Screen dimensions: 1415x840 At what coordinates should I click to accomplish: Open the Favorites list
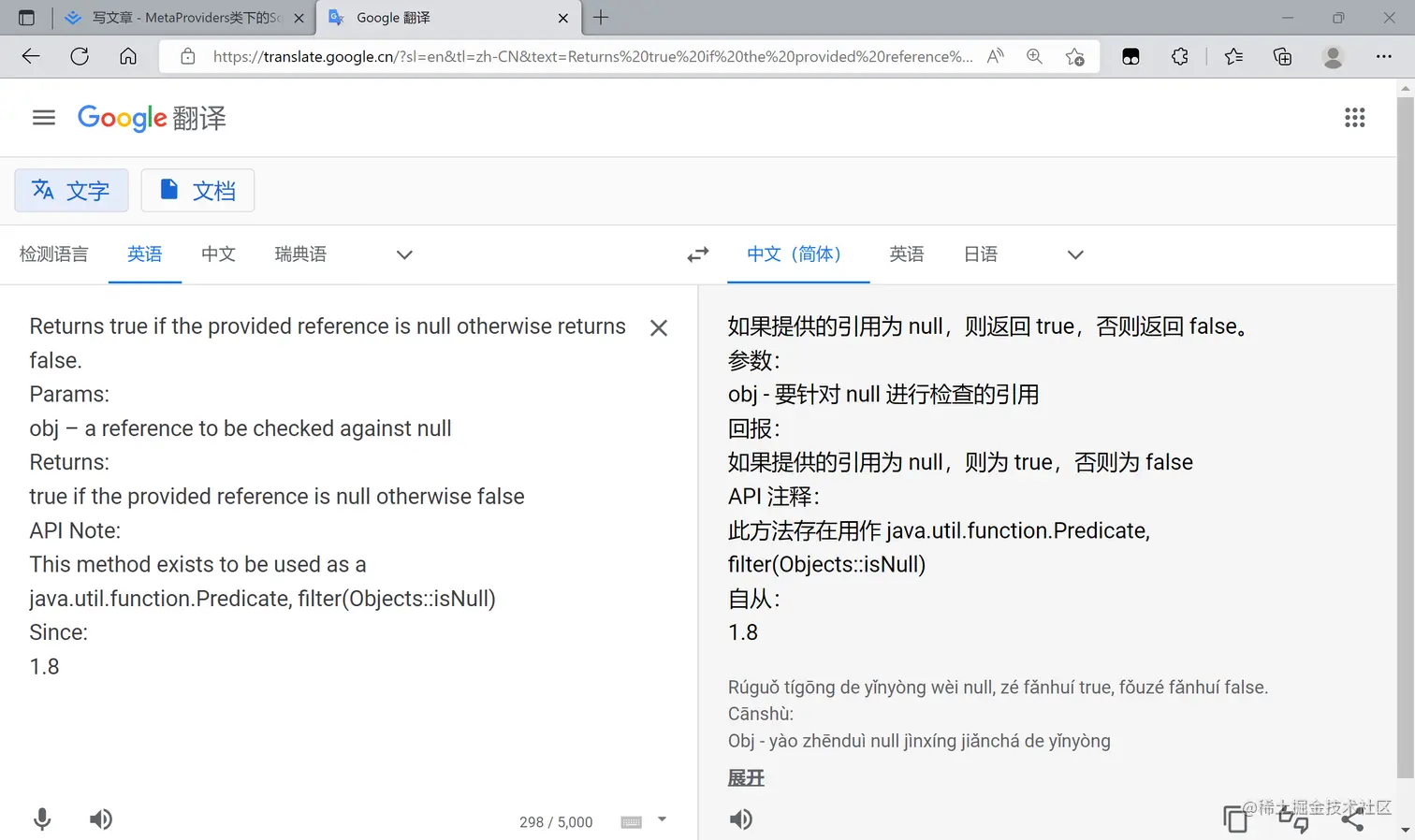(x=1233, y=56)
